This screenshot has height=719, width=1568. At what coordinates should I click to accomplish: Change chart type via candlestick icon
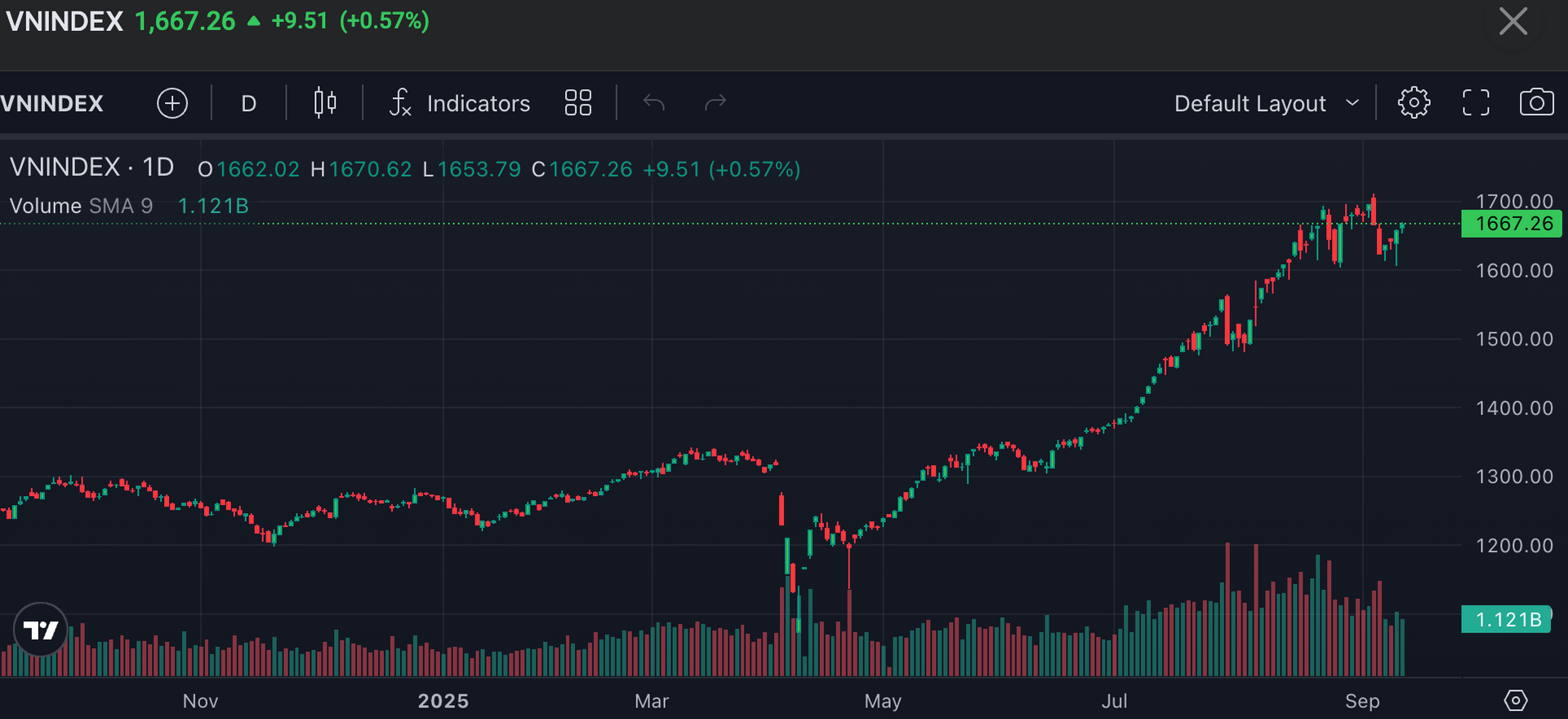tap(325, 103)
